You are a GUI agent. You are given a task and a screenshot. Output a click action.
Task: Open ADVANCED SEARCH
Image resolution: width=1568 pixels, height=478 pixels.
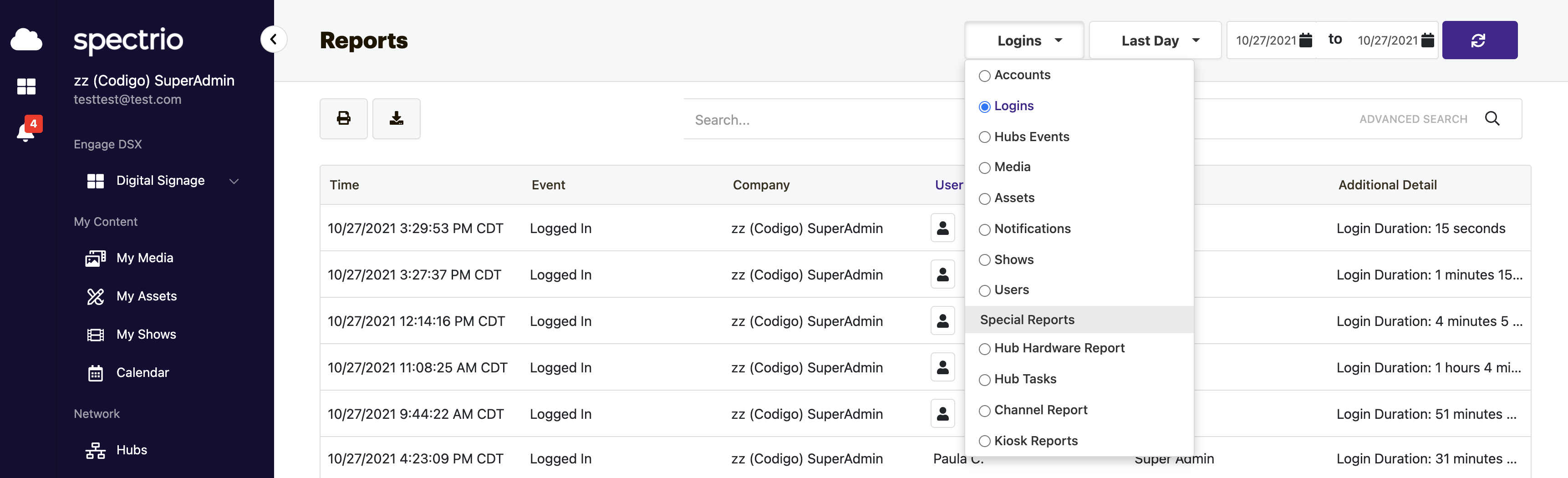(1413, 119)
